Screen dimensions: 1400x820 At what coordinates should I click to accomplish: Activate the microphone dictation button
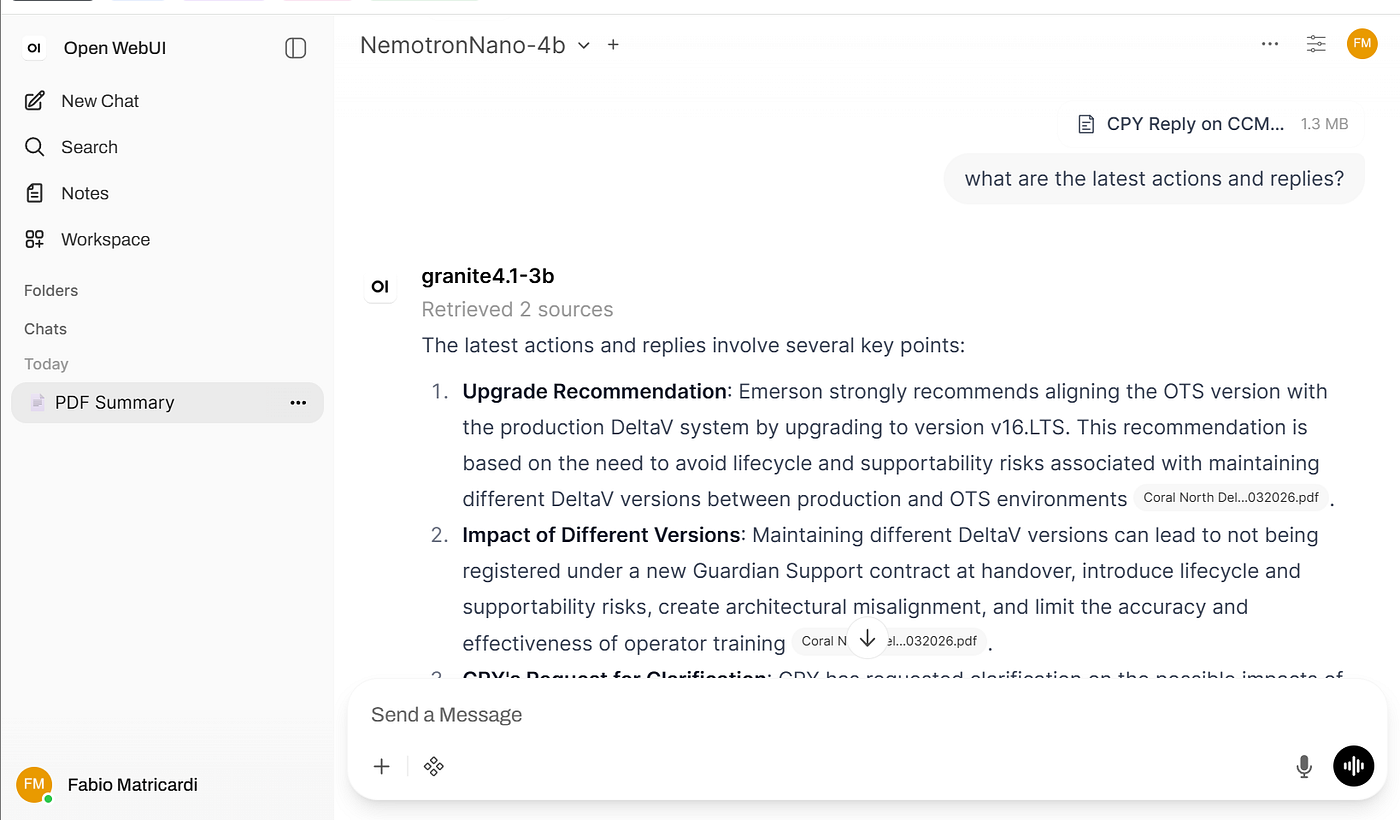[x=1304, y=767]
